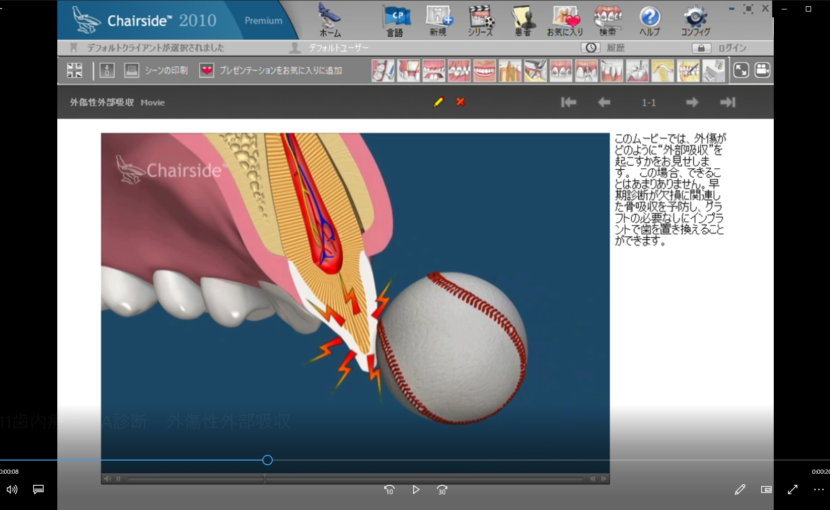This screenshot has height=510, width=830.
Task: Switch to mini view mode
Action: 766,490
